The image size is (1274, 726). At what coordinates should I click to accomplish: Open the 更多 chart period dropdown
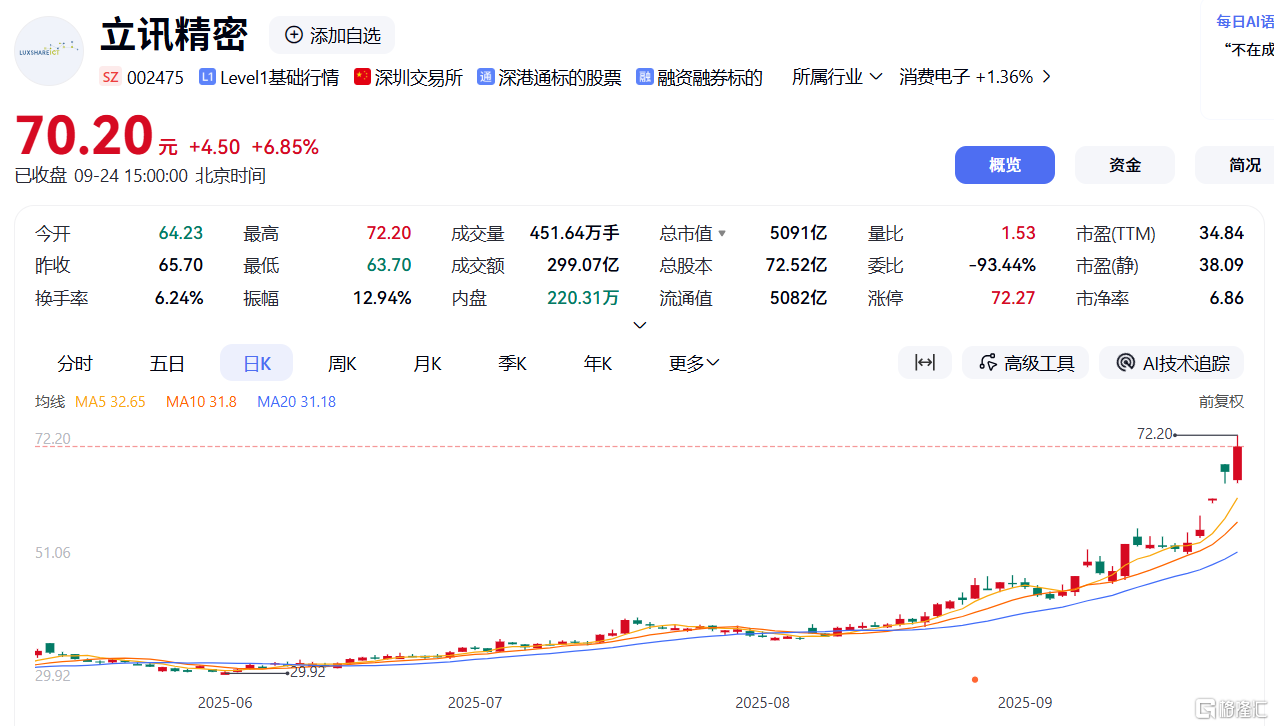click(693, 362)
